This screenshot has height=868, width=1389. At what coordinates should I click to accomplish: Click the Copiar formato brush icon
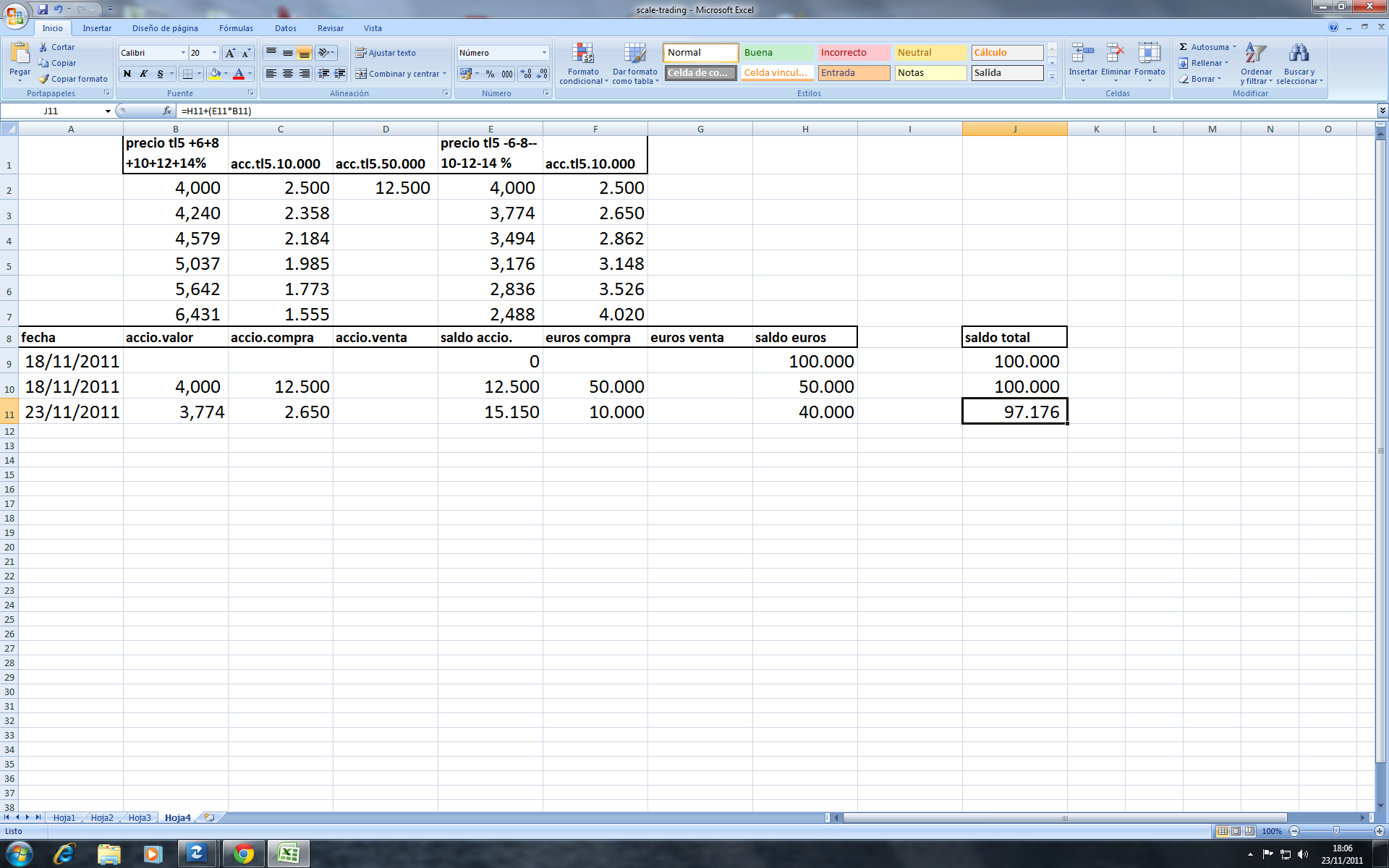[x=44, y=79]
